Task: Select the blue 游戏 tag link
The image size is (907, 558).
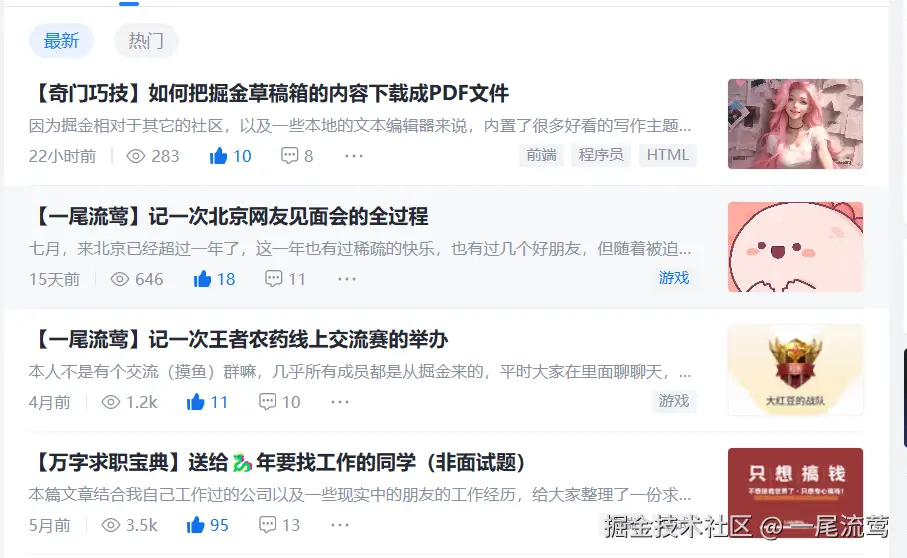Action: pyautogui.click(x=674, y=278)
